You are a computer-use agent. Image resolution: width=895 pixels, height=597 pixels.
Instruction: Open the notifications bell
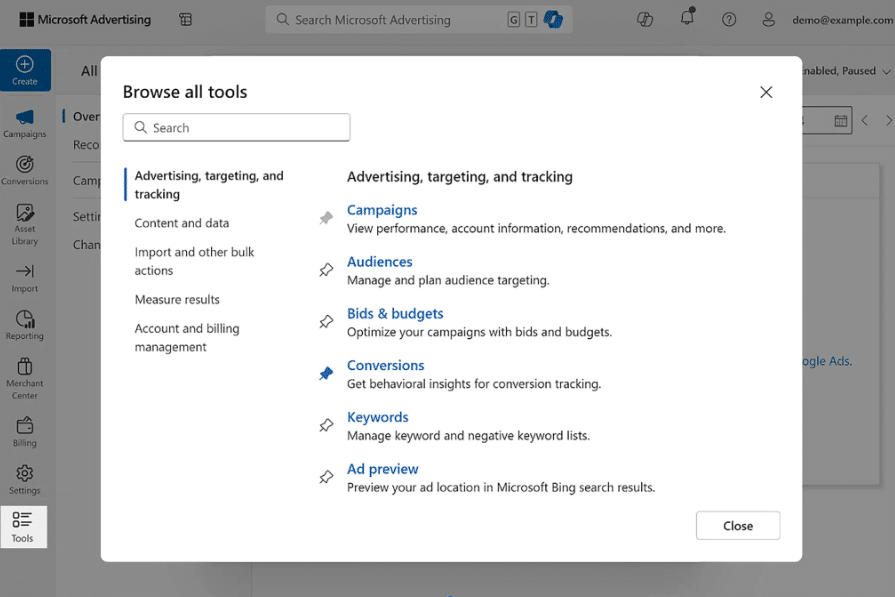coord(687,18)
